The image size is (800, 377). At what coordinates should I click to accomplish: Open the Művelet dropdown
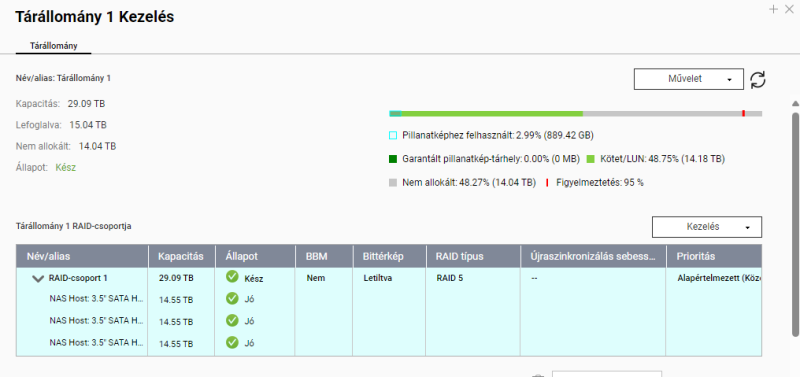coord(689,79)
